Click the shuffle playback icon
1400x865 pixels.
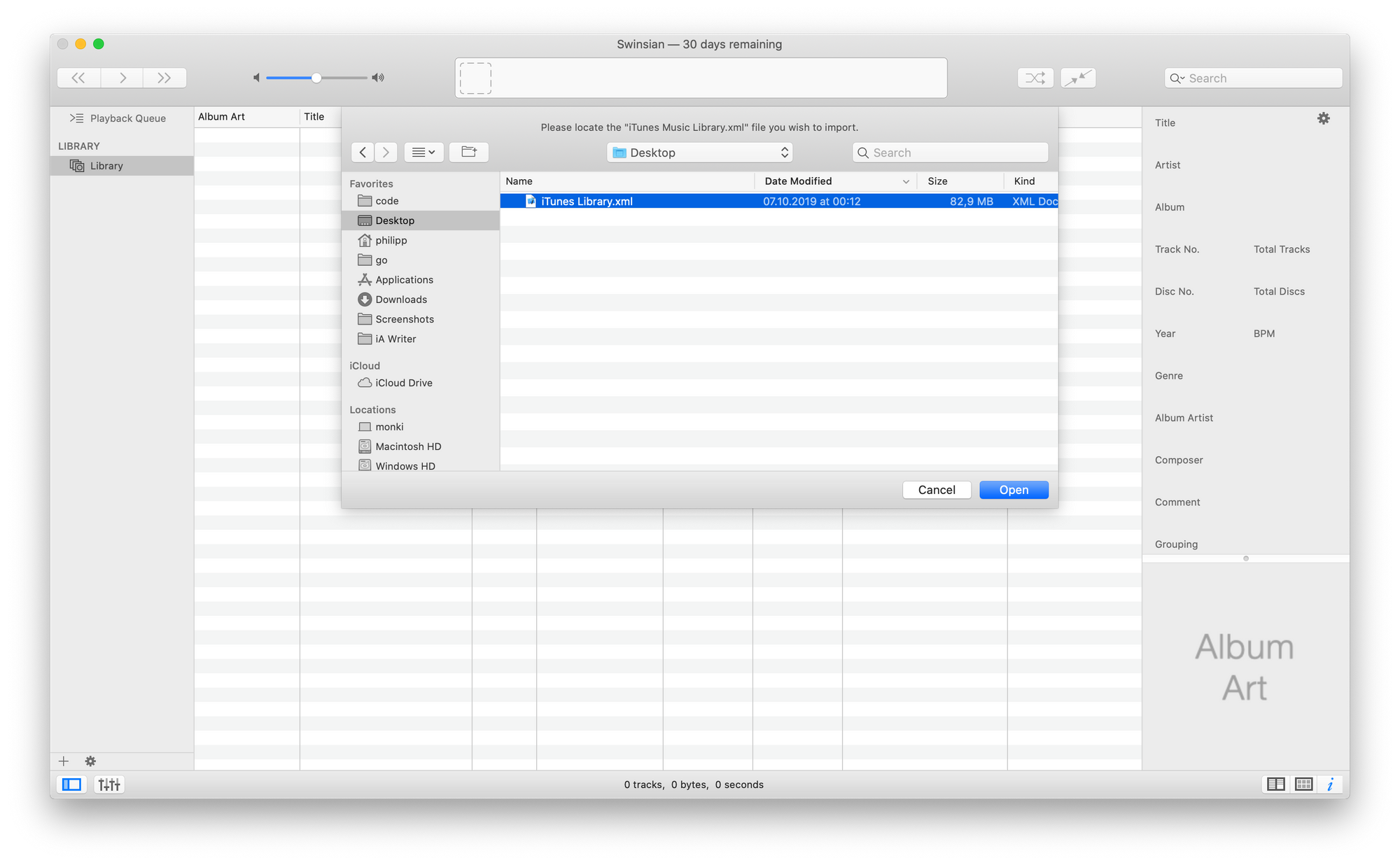coord(1035,77)
